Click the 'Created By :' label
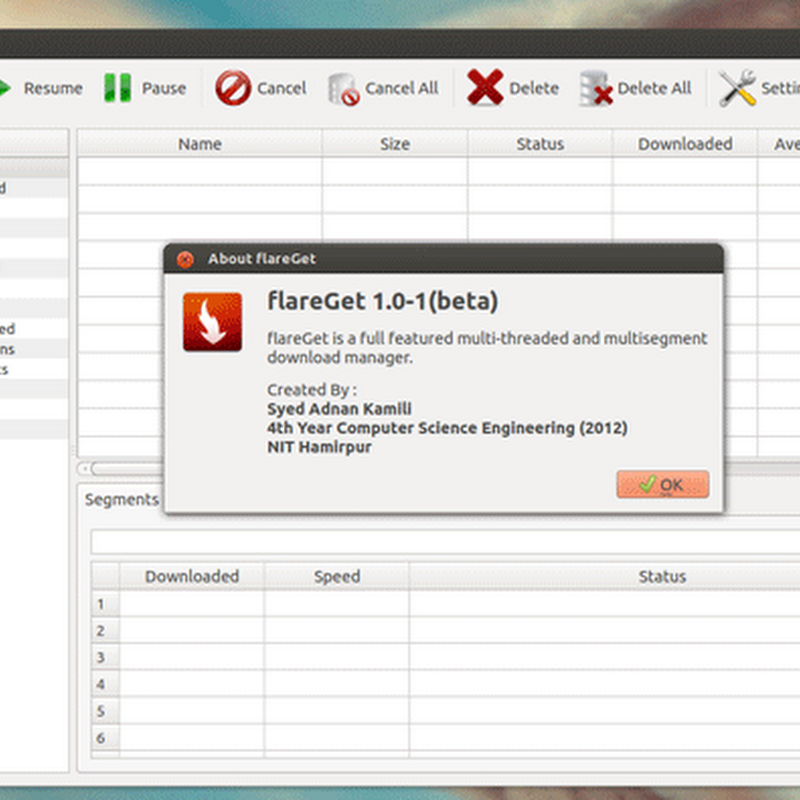This screenshot has width=800, height=800. click(x=312, y=390)
